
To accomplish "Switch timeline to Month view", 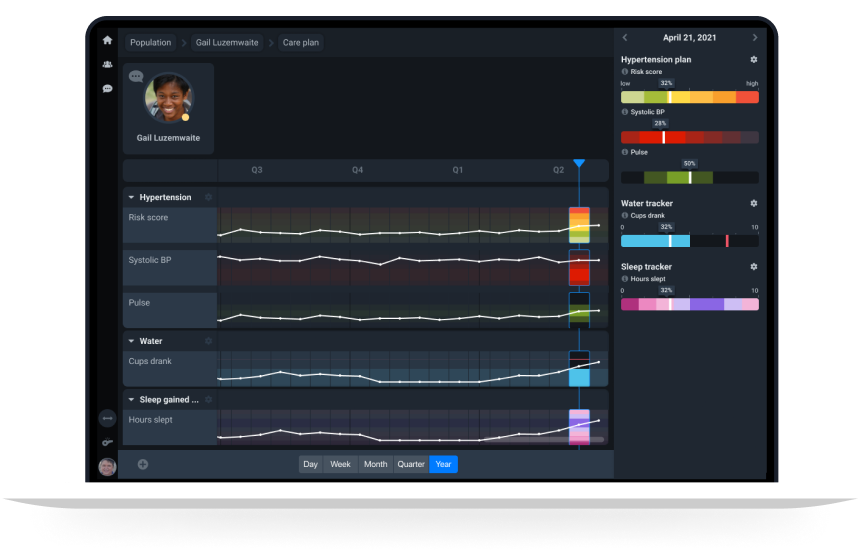I will [x=375, y=464].
